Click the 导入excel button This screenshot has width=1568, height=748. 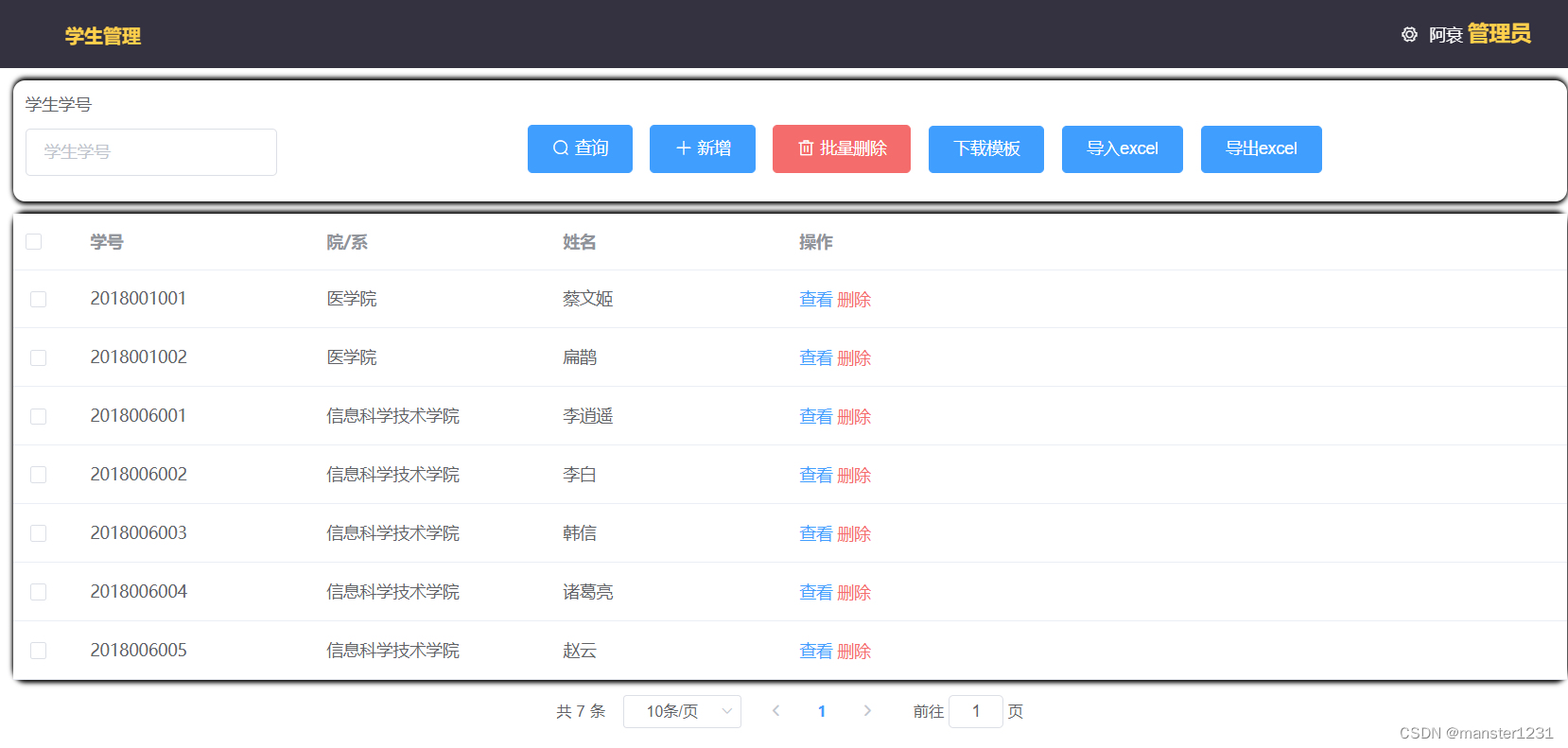1123,148
